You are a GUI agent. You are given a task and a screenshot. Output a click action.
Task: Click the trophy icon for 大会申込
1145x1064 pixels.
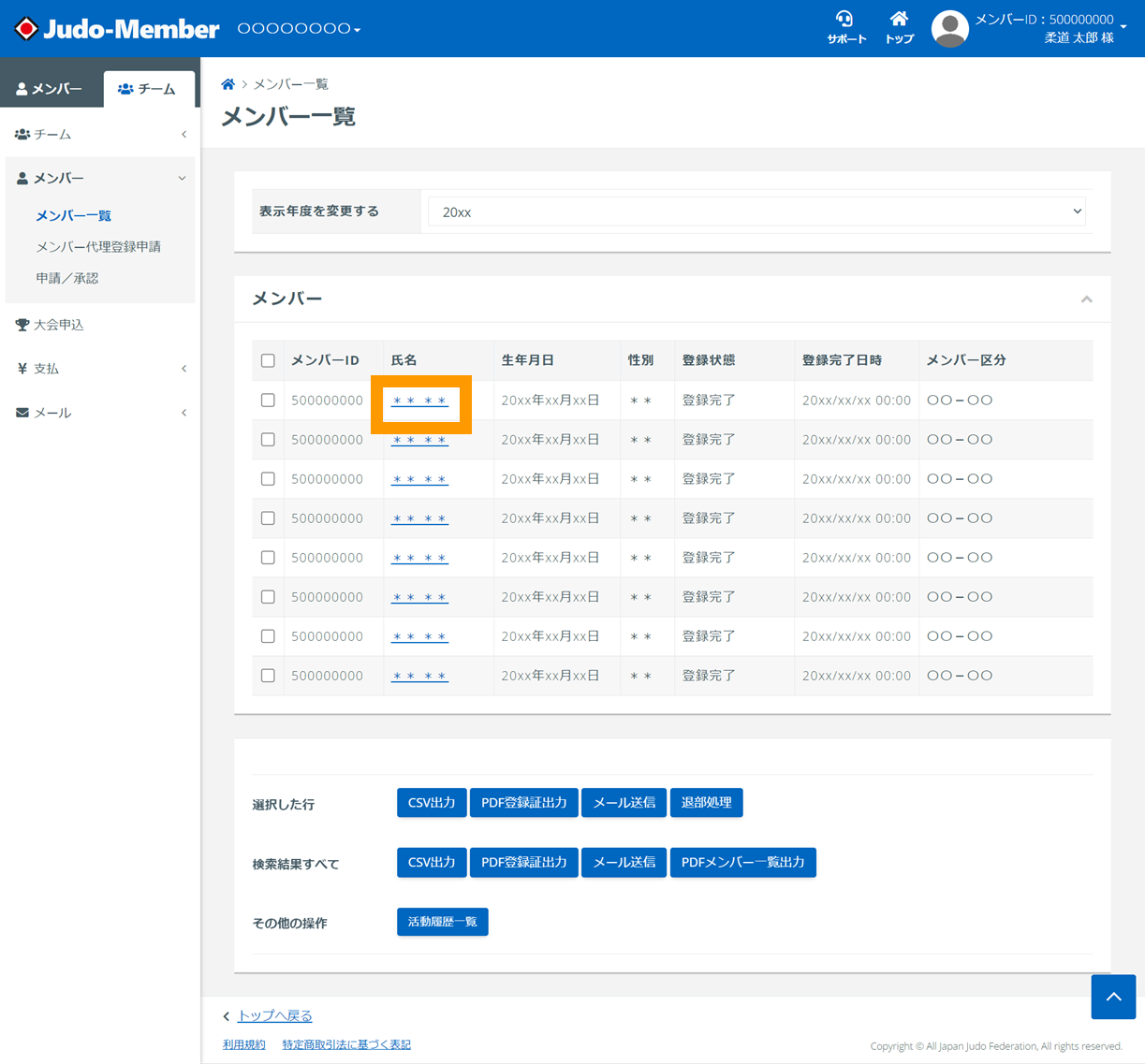pyautogui.click(x=22, y=325)
